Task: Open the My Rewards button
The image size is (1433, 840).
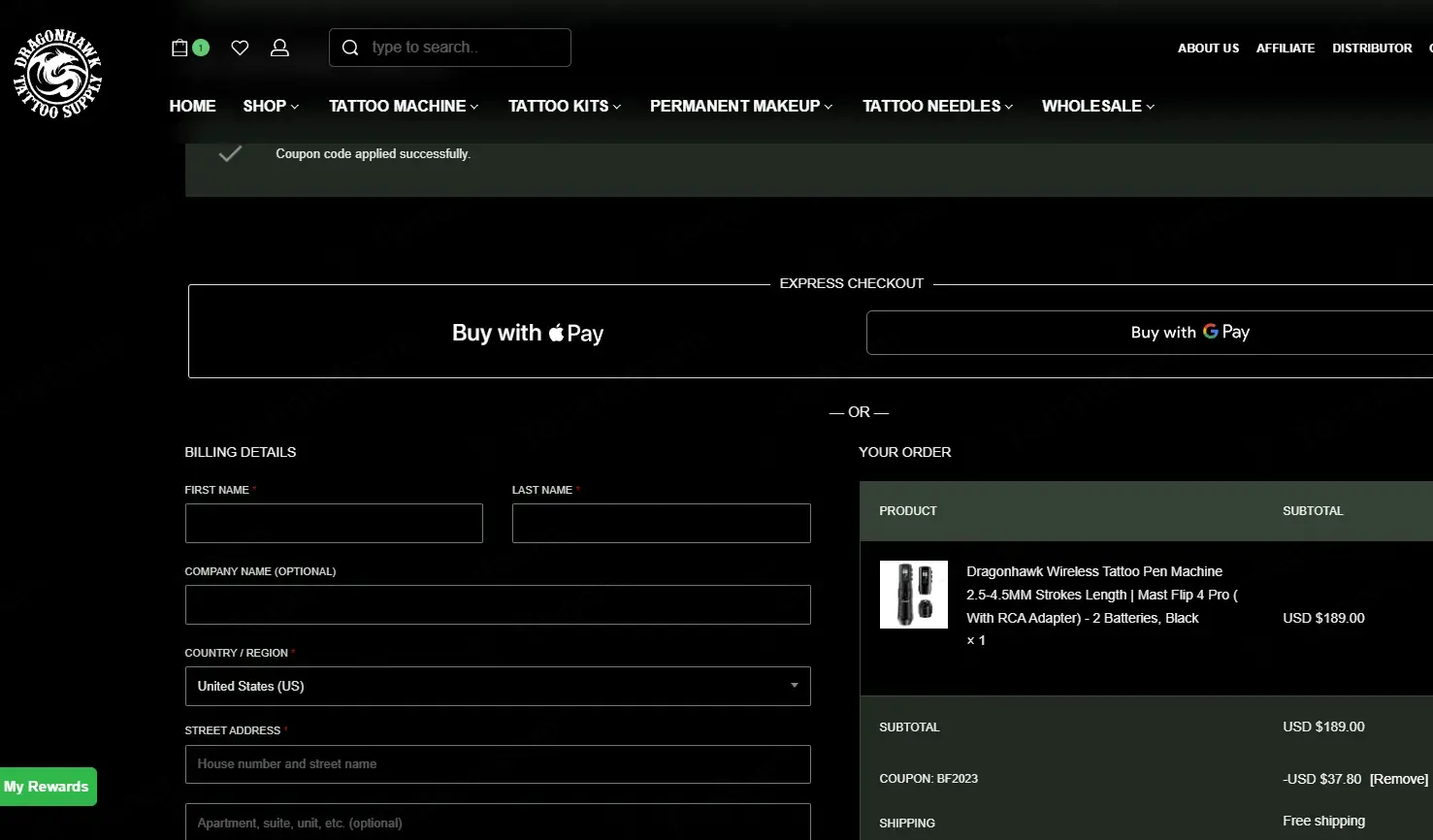Action: click(48, 787)
